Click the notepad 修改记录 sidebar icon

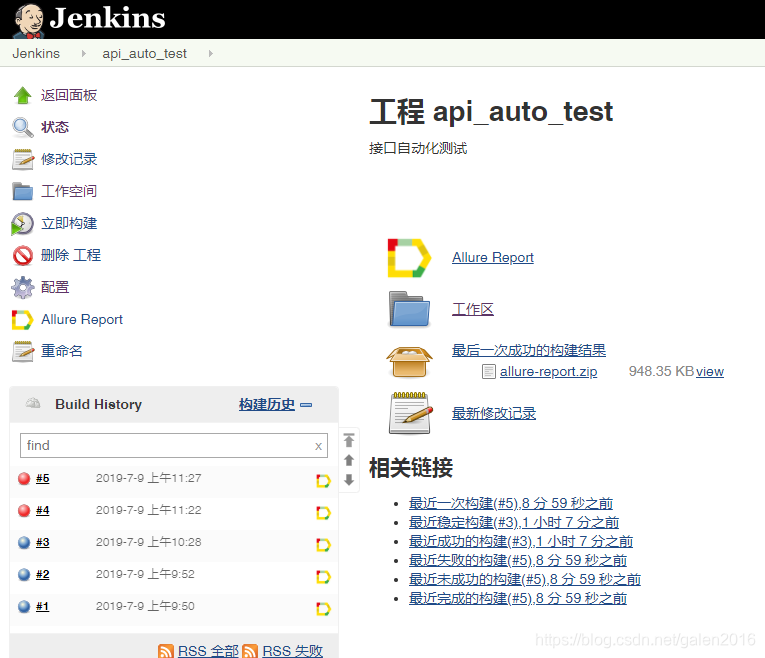click(22, 160)
